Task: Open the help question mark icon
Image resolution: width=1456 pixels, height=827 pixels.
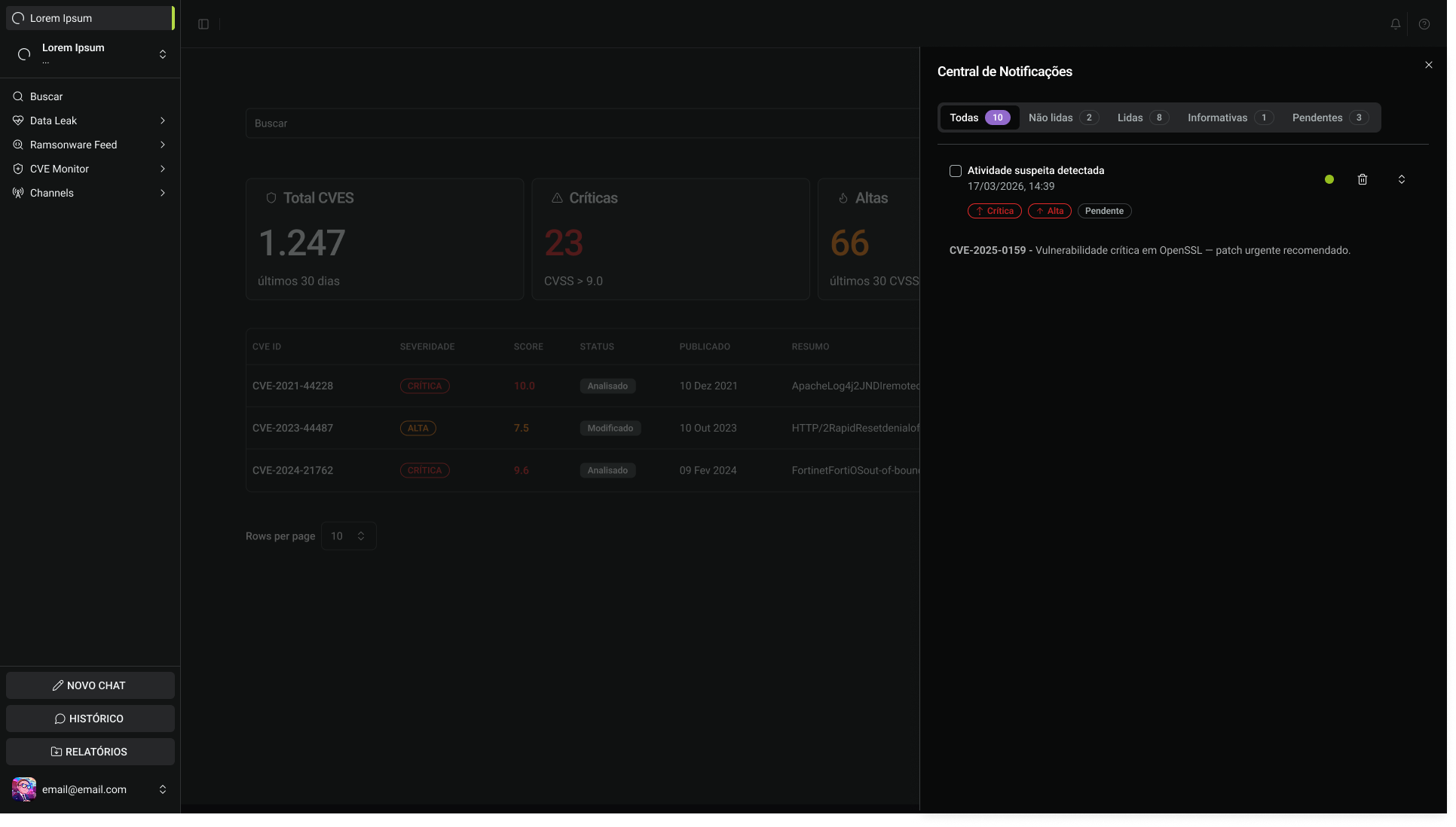Action: click(1424, 24)
